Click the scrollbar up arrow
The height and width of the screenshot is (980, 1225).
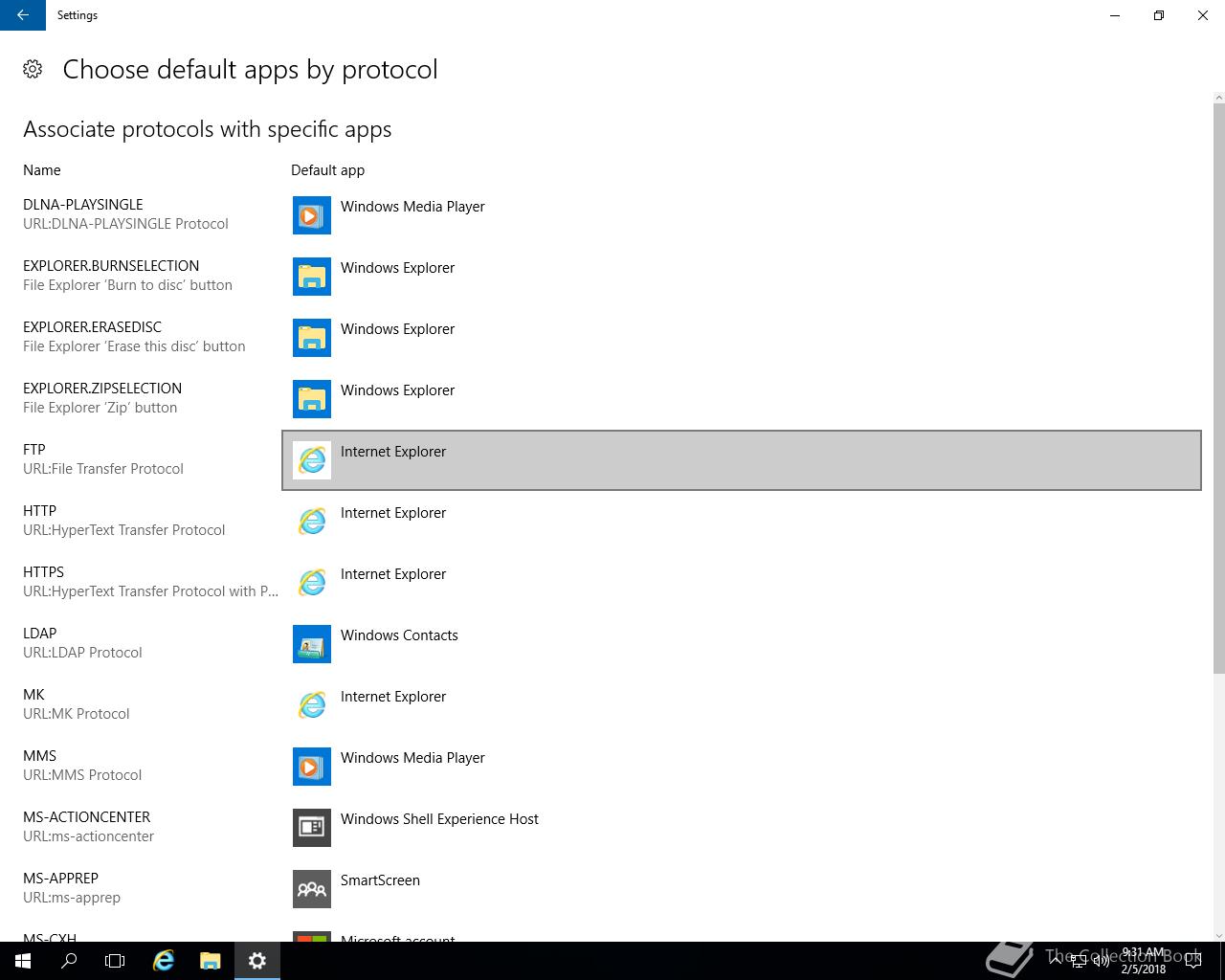tap(1218, 98)
